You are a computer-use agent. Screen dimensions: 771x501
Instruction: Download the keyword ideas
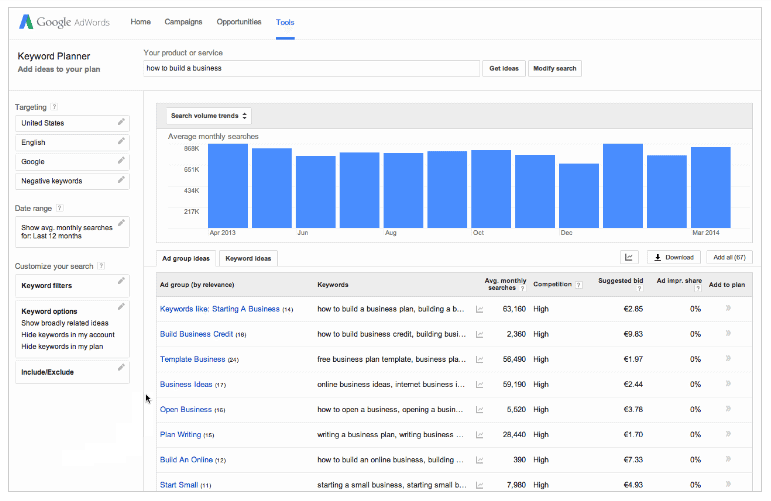674,257
